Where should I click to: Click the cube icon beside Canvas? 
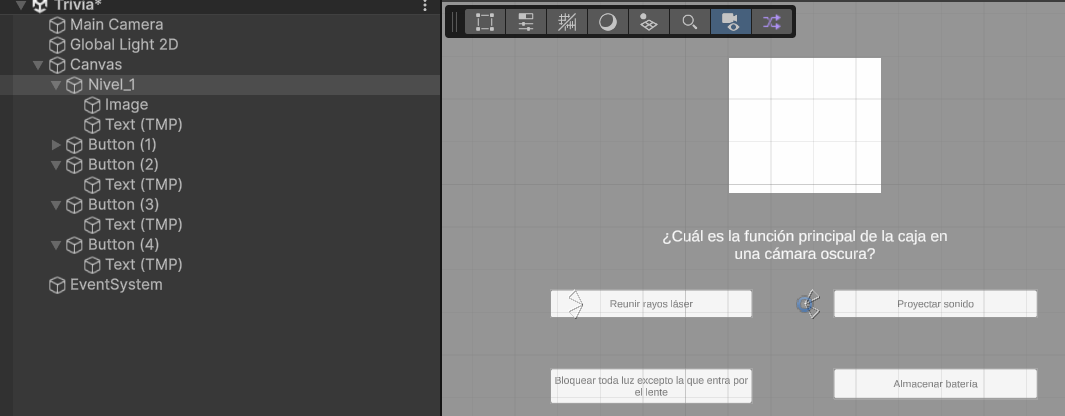coord(57,65)
